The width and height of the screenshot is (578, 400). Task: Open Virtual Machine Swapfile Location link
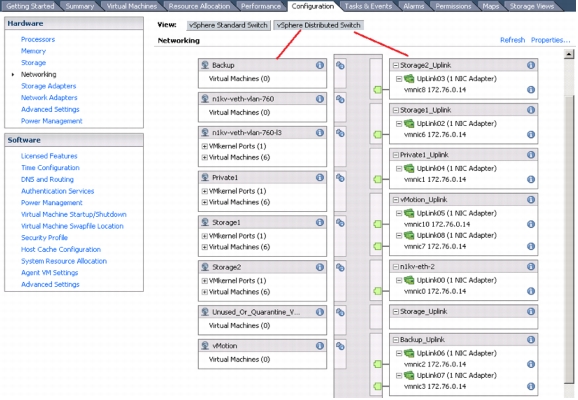pos(72,226)
